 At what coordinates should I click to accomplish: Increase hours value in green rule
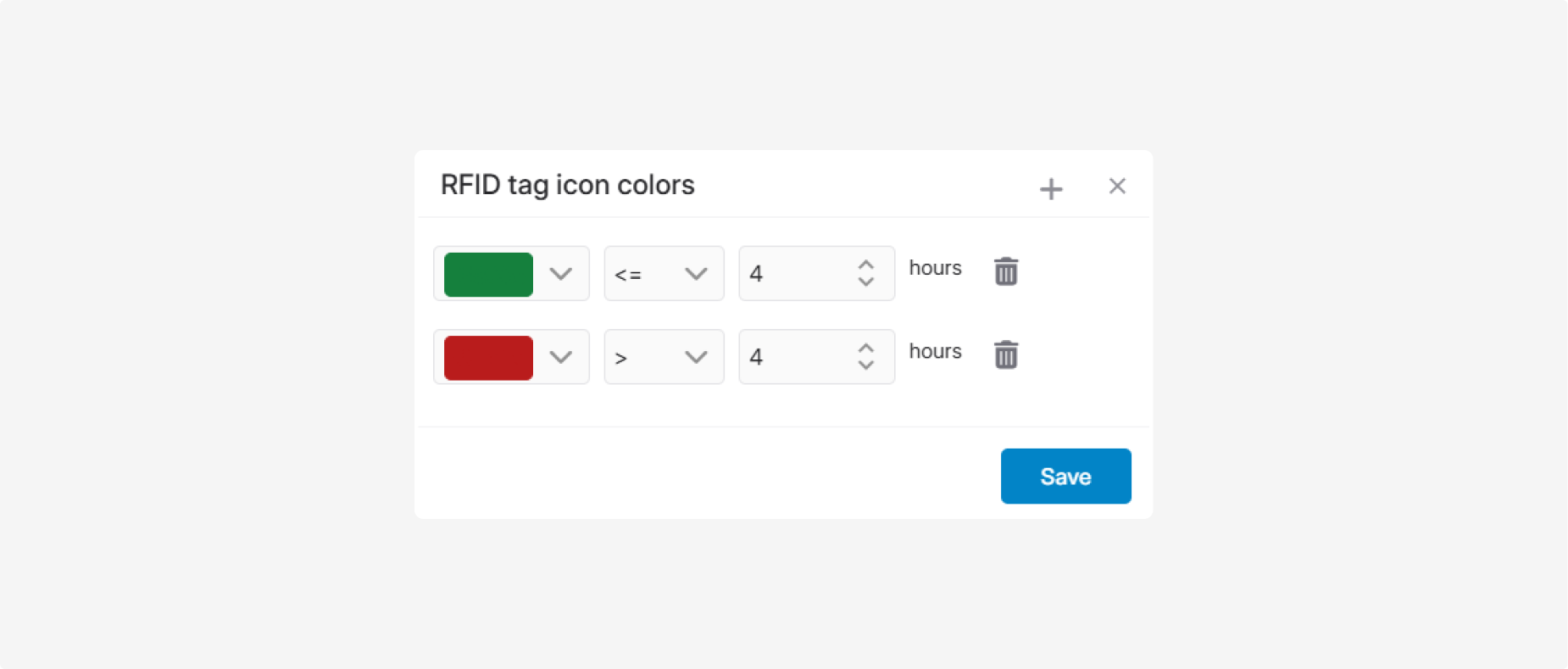point(865,265)
